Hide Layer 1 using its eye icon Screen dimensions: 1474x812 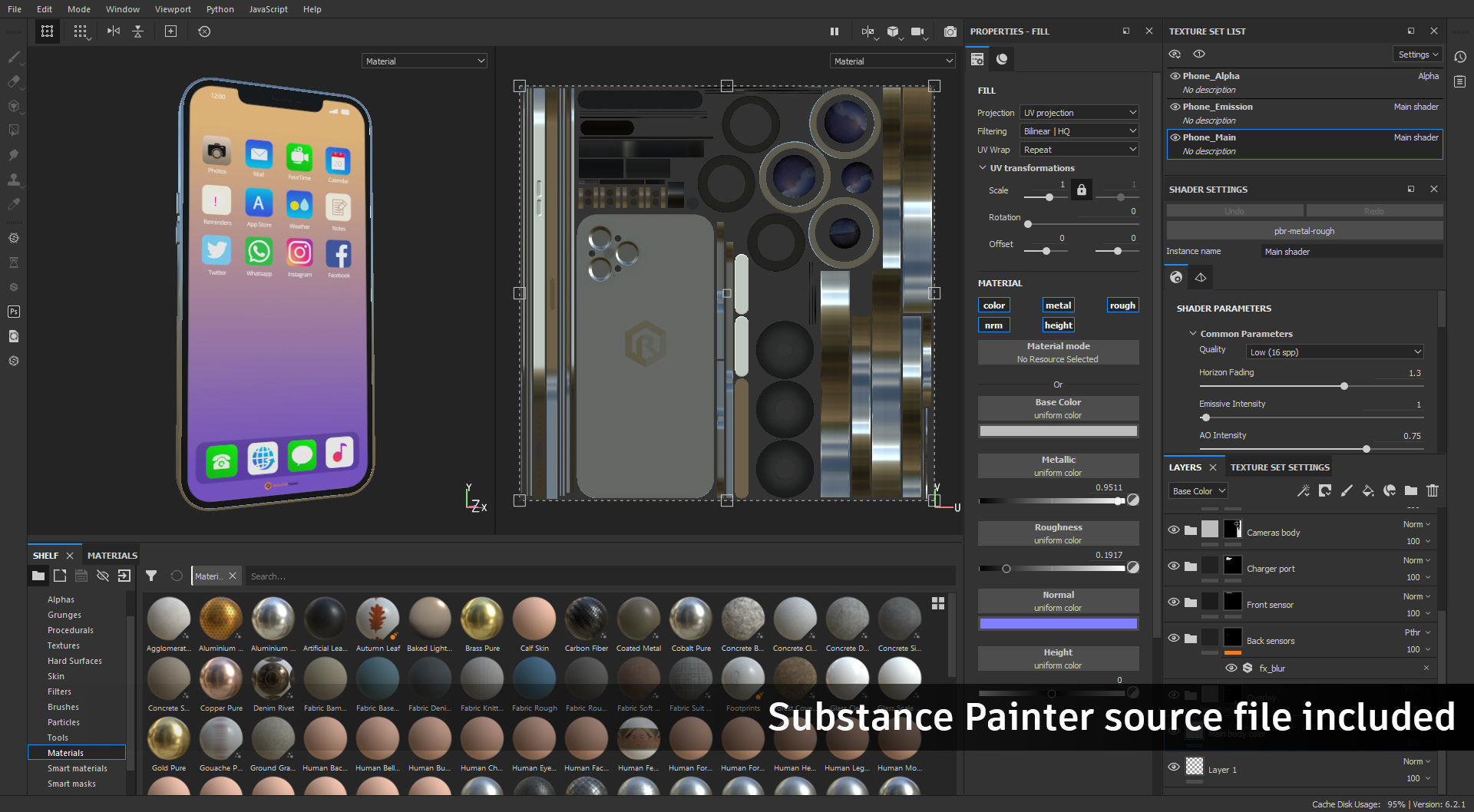(1174, 767)
